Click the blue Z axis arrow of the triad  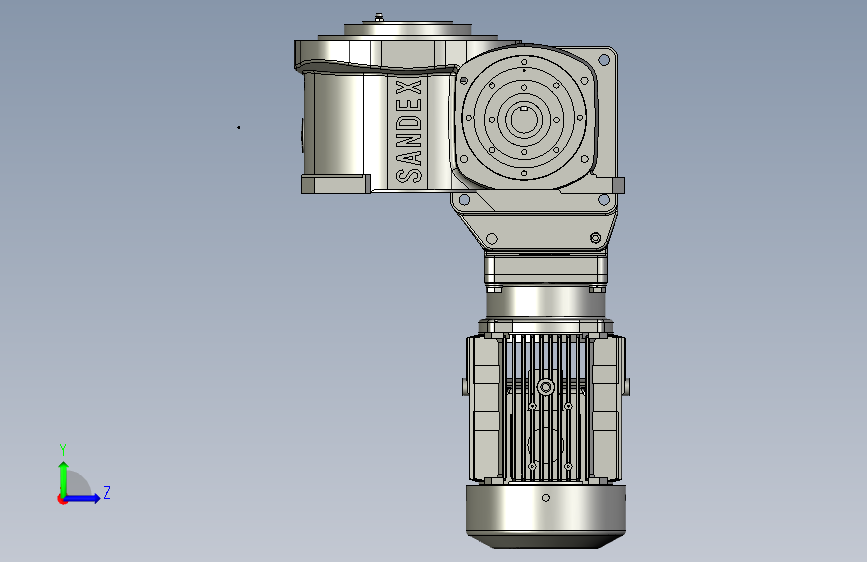[x=83, y=498]
